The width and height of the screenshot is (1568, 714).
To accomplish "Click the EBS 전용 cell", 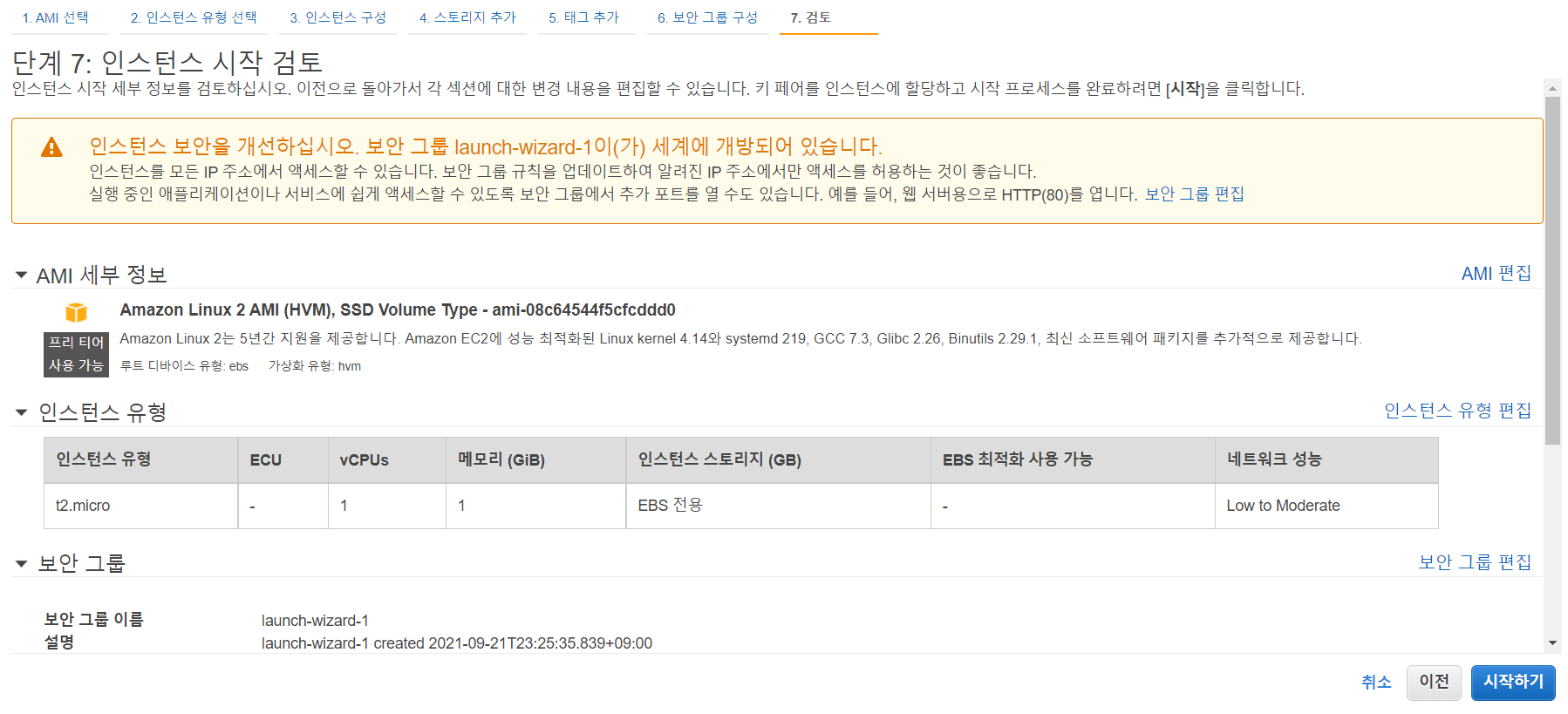I will click(779, 506).
